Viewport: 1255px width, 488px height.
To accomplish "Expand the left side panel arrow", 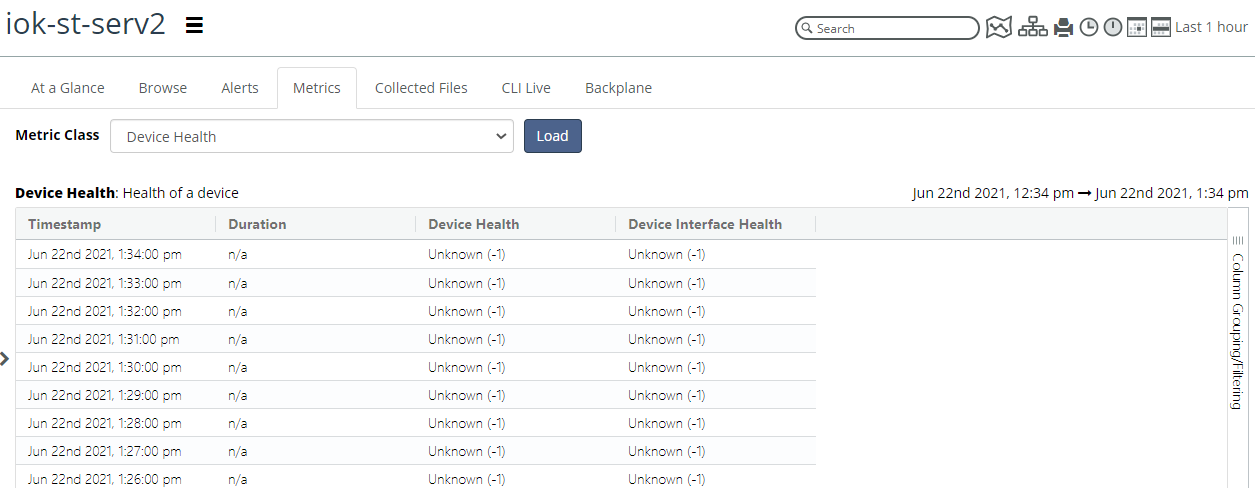I will click(5, 358).
